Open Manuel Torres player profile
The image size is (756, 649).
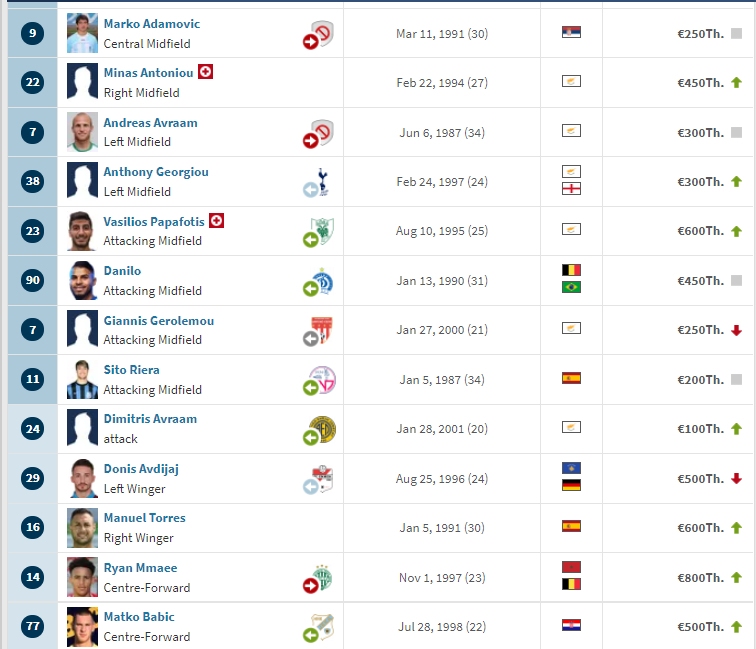click(x=145, y=518)
